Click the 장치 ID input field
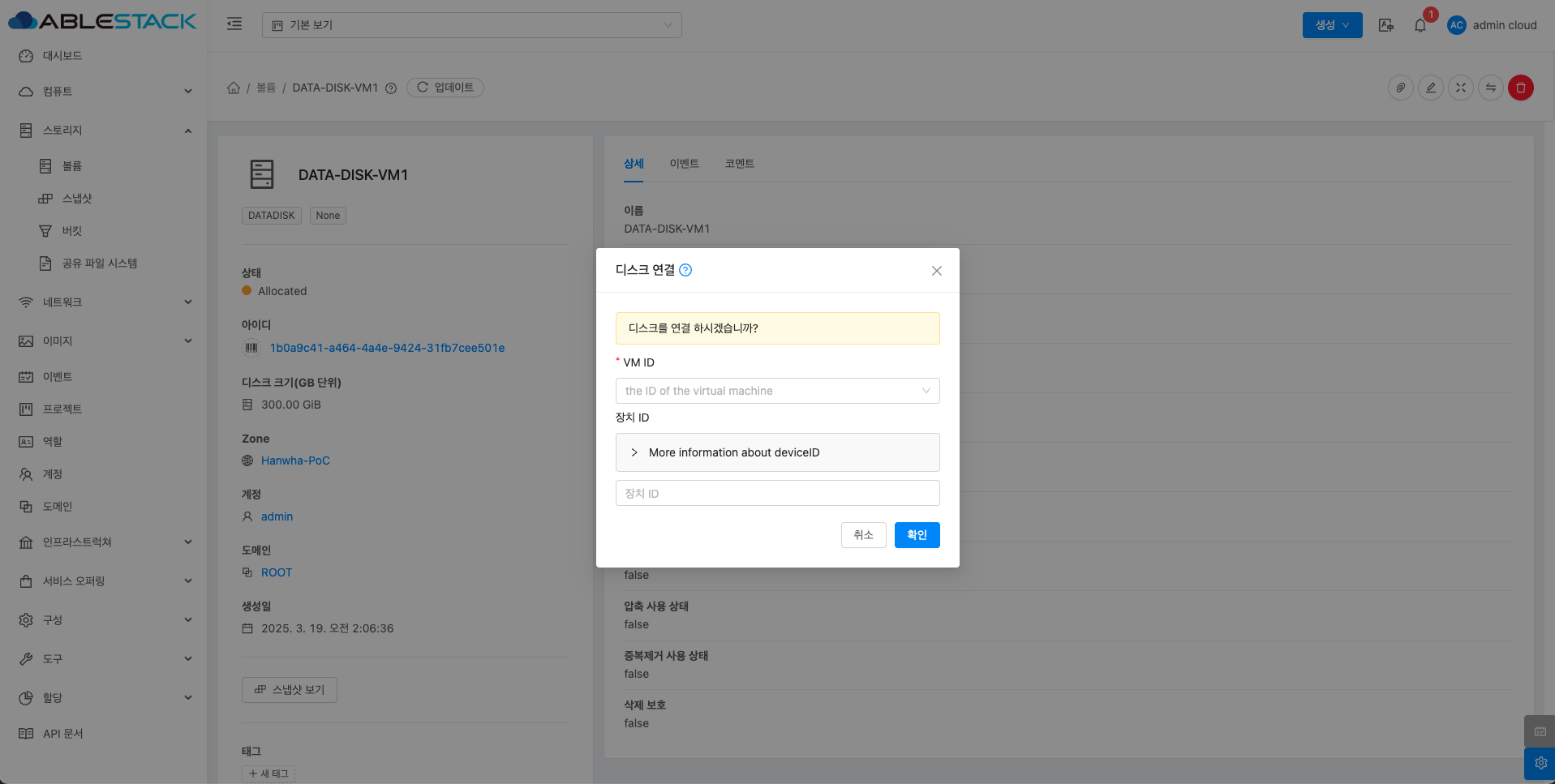The image size is (1555, 784). click(x=777, y=493)
